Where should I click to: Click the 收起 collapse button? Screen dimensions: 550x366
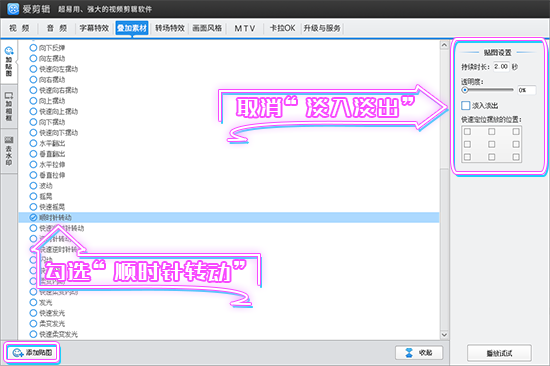(x=419, y=353)
